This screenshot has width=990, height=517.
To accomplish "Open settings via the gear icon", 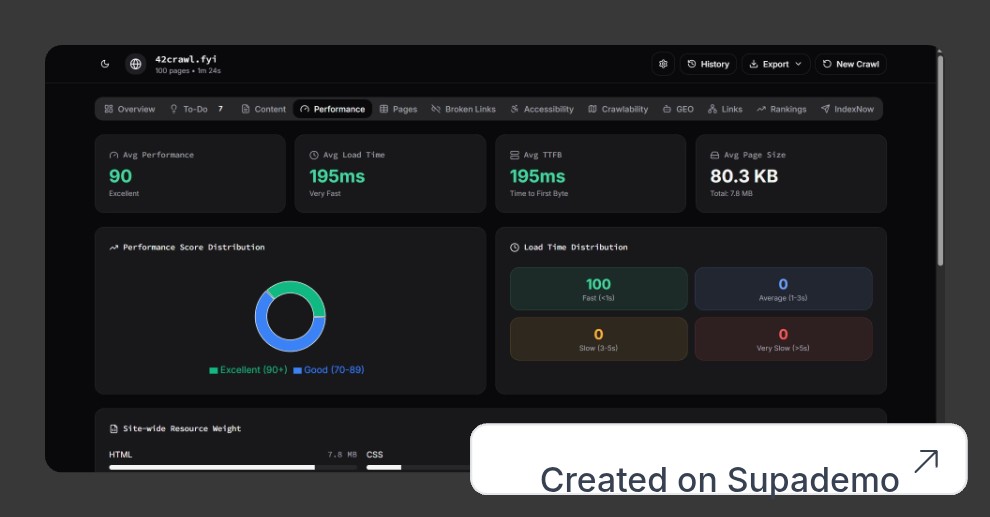I will point(663,64).
